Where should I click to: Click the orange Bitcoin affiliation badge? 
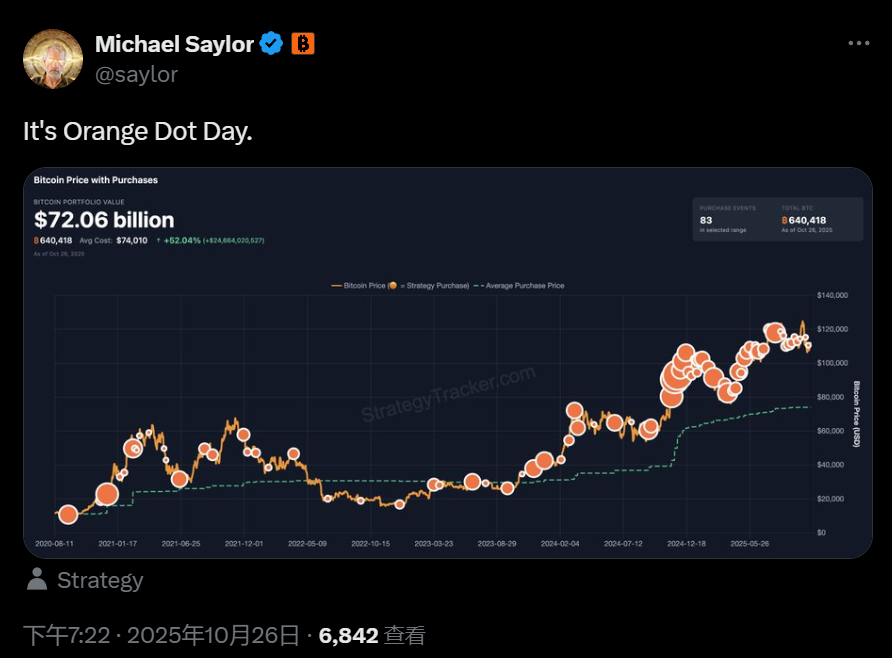coord(303,43)
